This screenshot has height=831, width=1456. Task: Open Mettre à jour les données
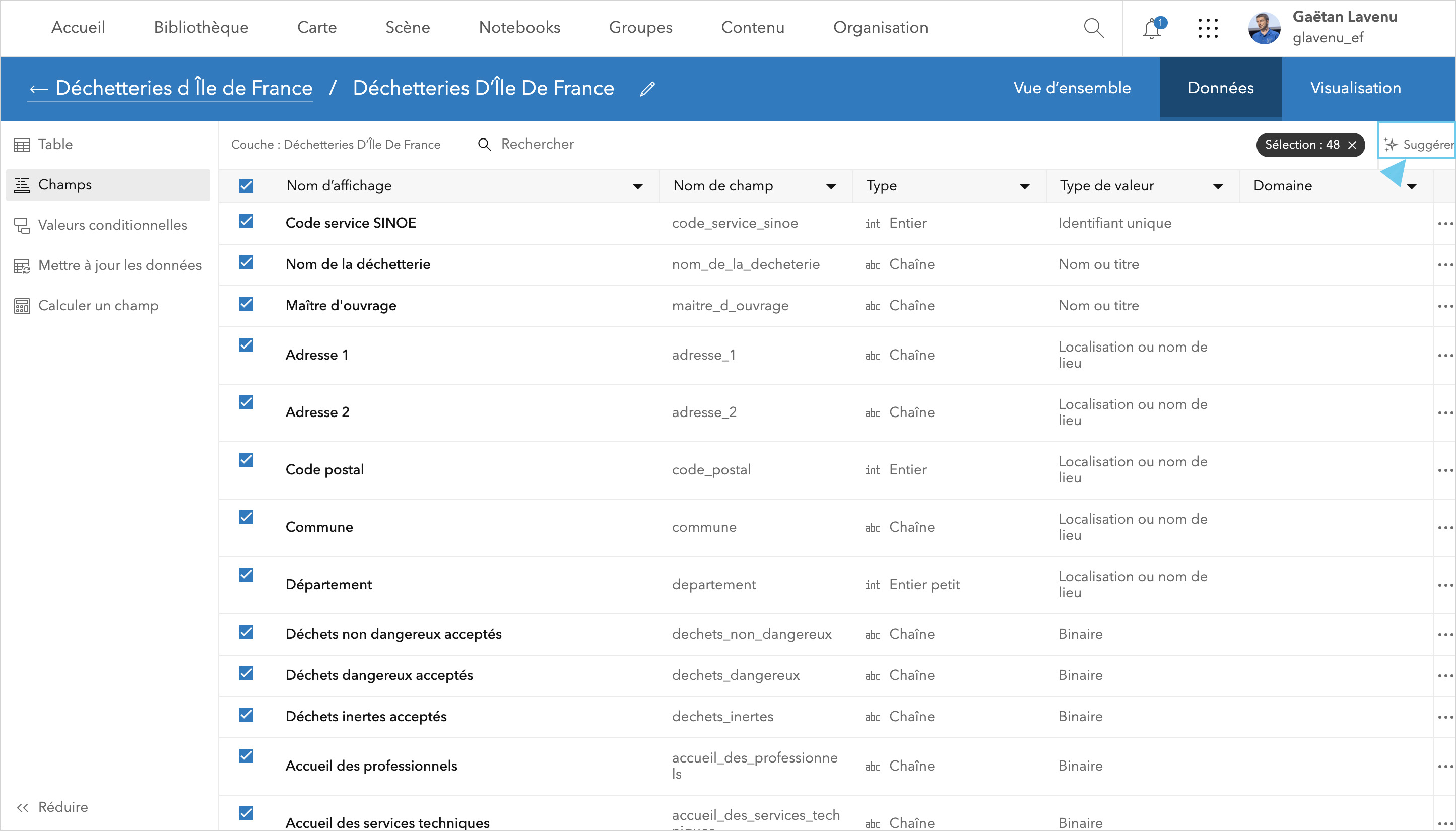click(107, 265)
